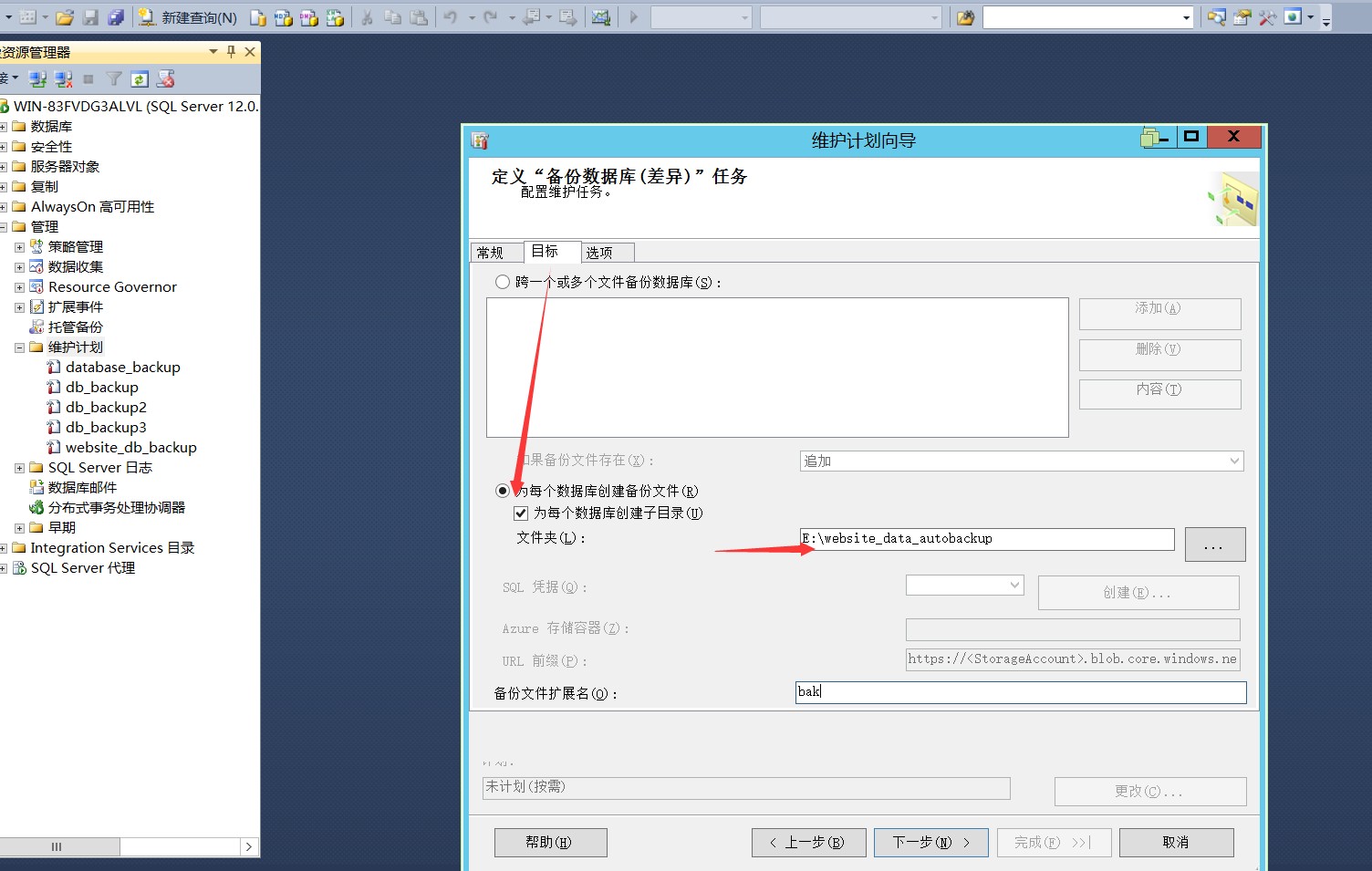Viewport: 1372px width, 871px height.
Task: Connect Object Explorer to a server
Action: click(x=37, y=78)
